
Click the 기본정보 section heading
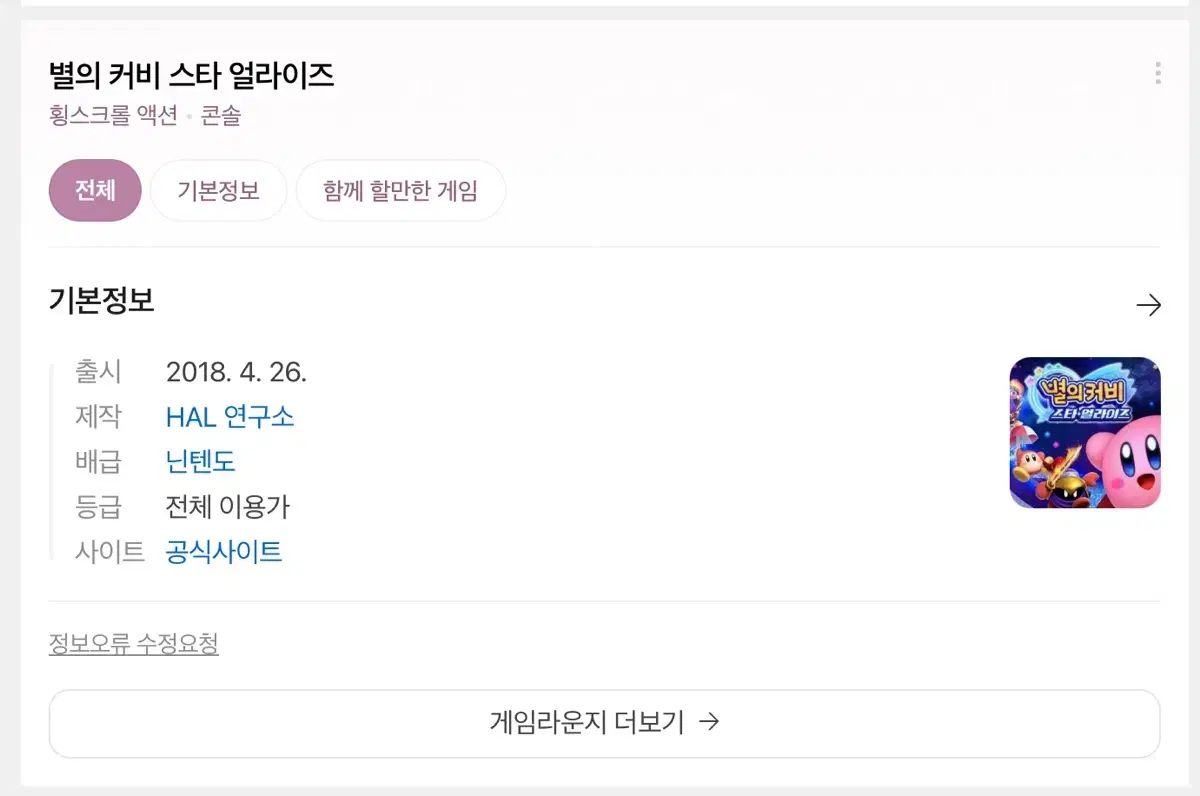[101, 301]
